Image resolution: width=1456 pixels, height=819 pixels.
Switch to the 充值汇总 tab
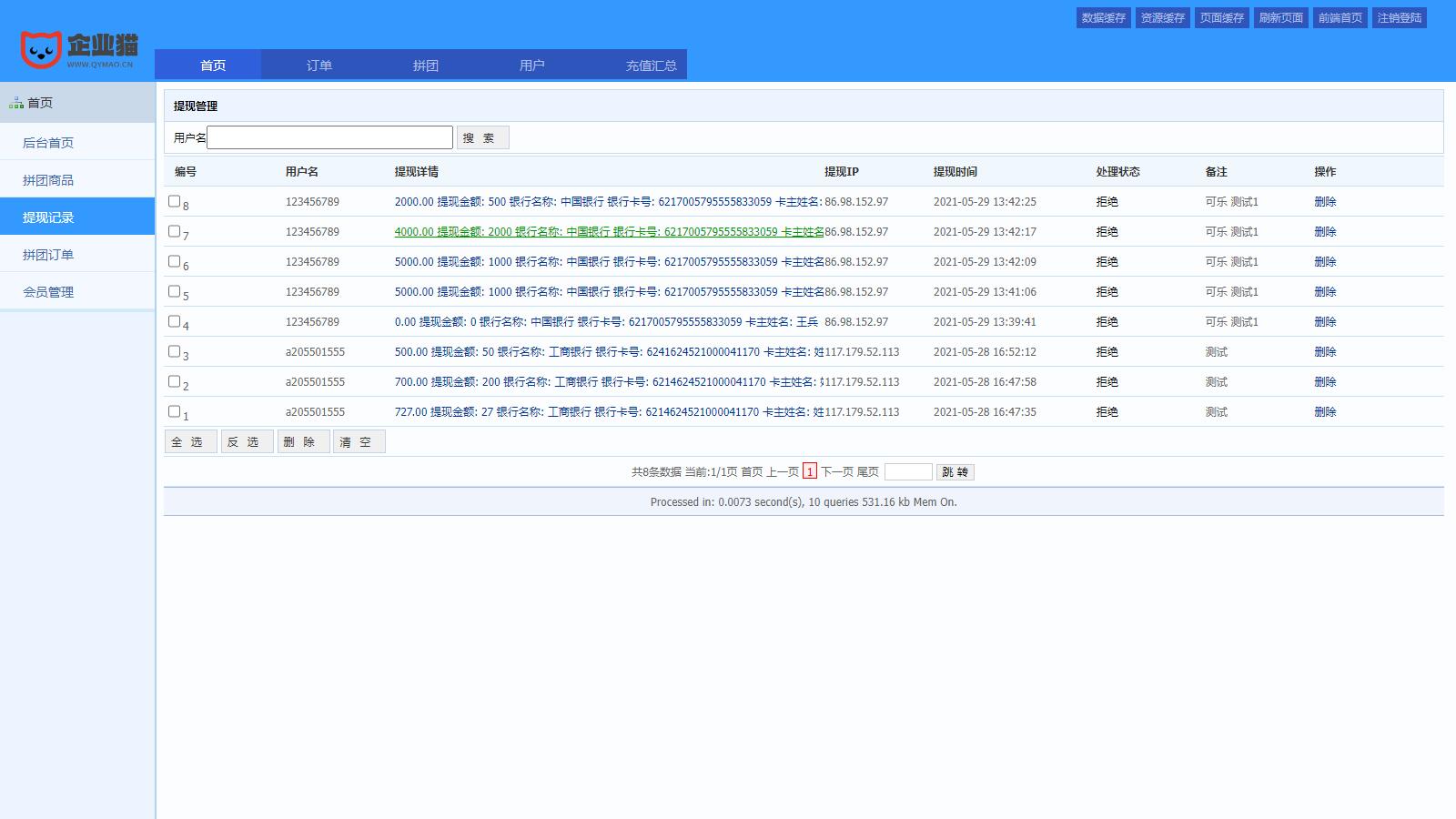click(x=651, y=66)
